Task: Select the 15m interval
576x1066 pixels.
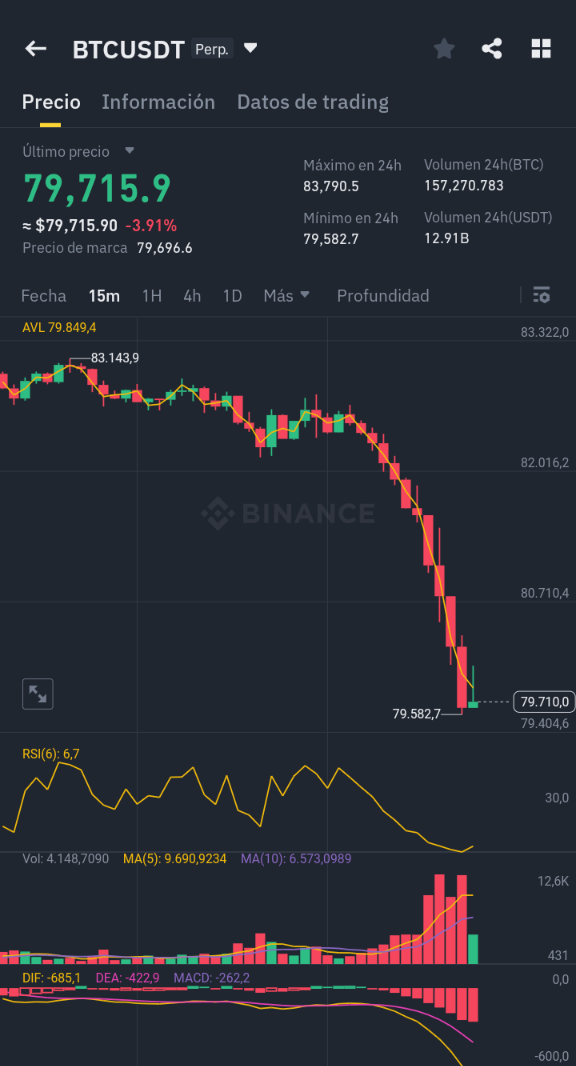Action: [104, 296]
